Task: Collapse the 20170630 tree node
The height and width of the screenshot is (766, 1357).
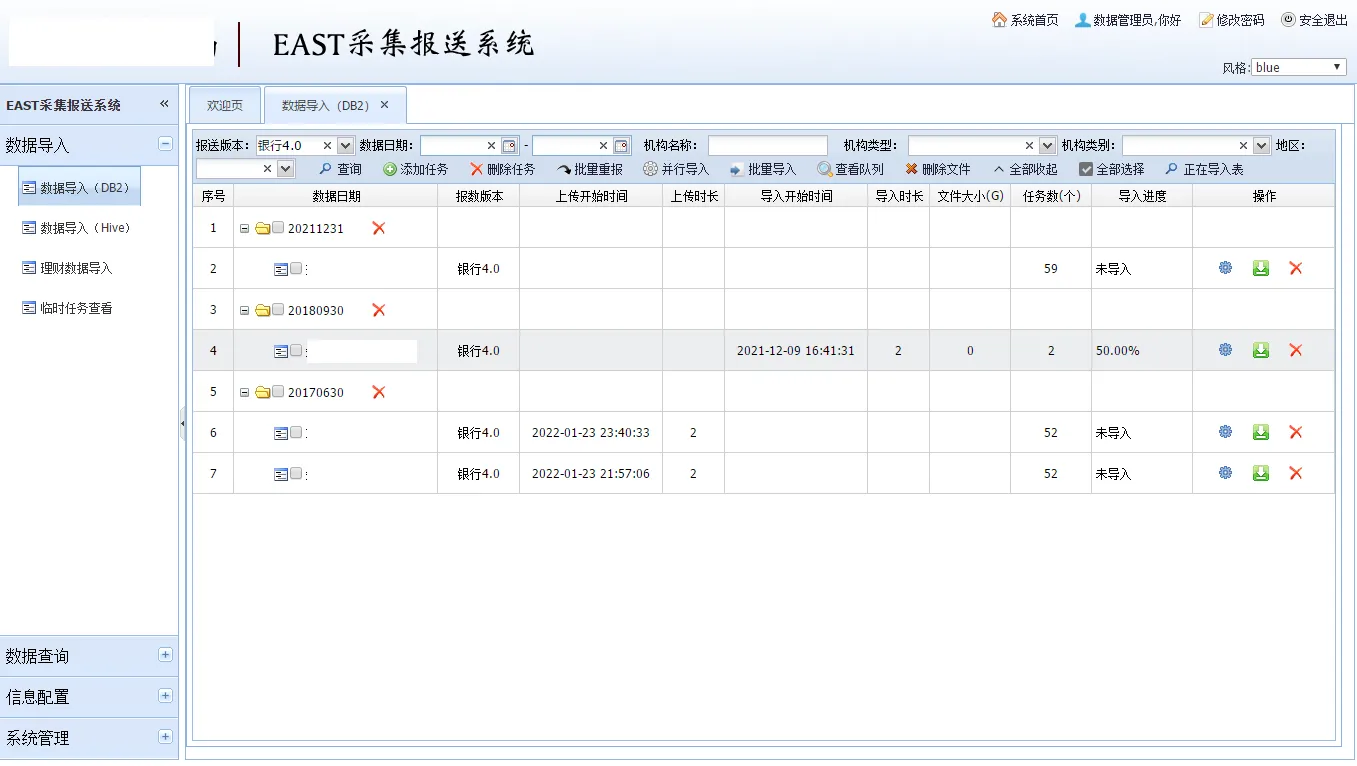Action: click(244, 392)
